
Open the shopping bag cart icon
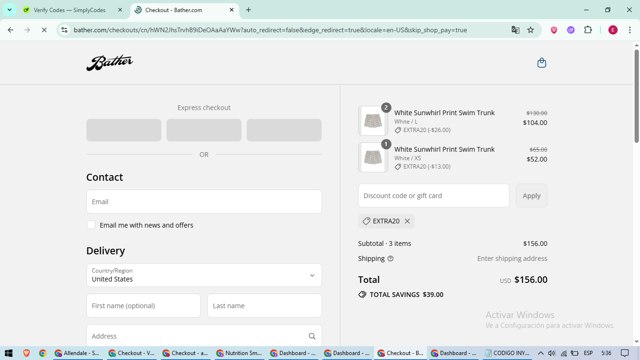point(541,63)
